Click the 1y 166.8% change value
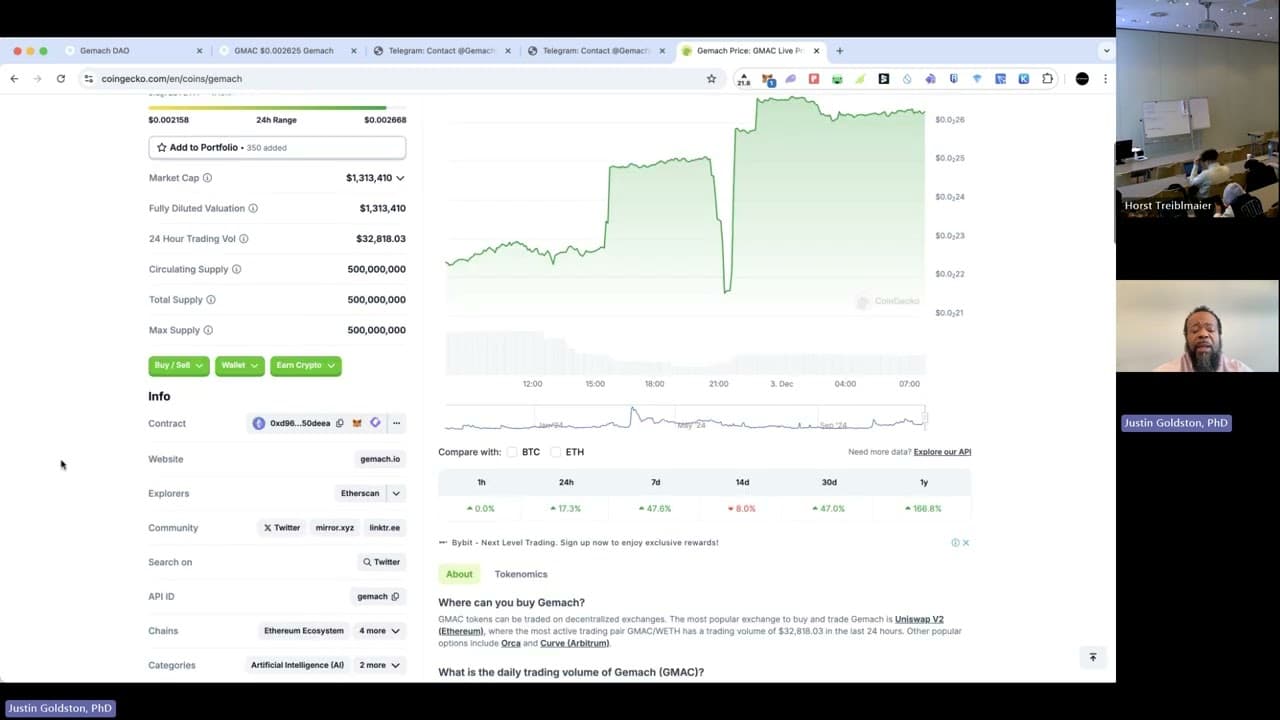This screenshot has height=720, width=1280. (923, 508)
